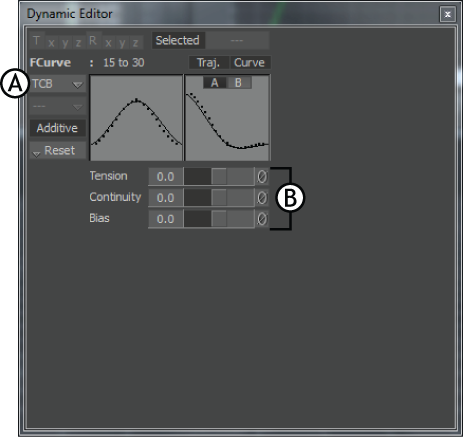This screenshot has height=437, width=463.
Task: Click the Tension value field
Action: (x=166, y=177)
